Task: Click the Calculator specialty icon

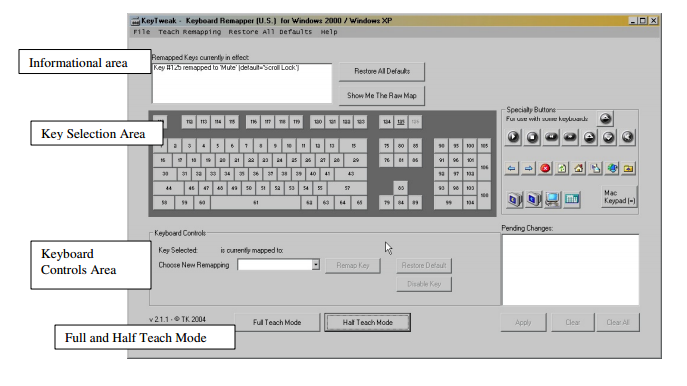Action: pos(571,199)
